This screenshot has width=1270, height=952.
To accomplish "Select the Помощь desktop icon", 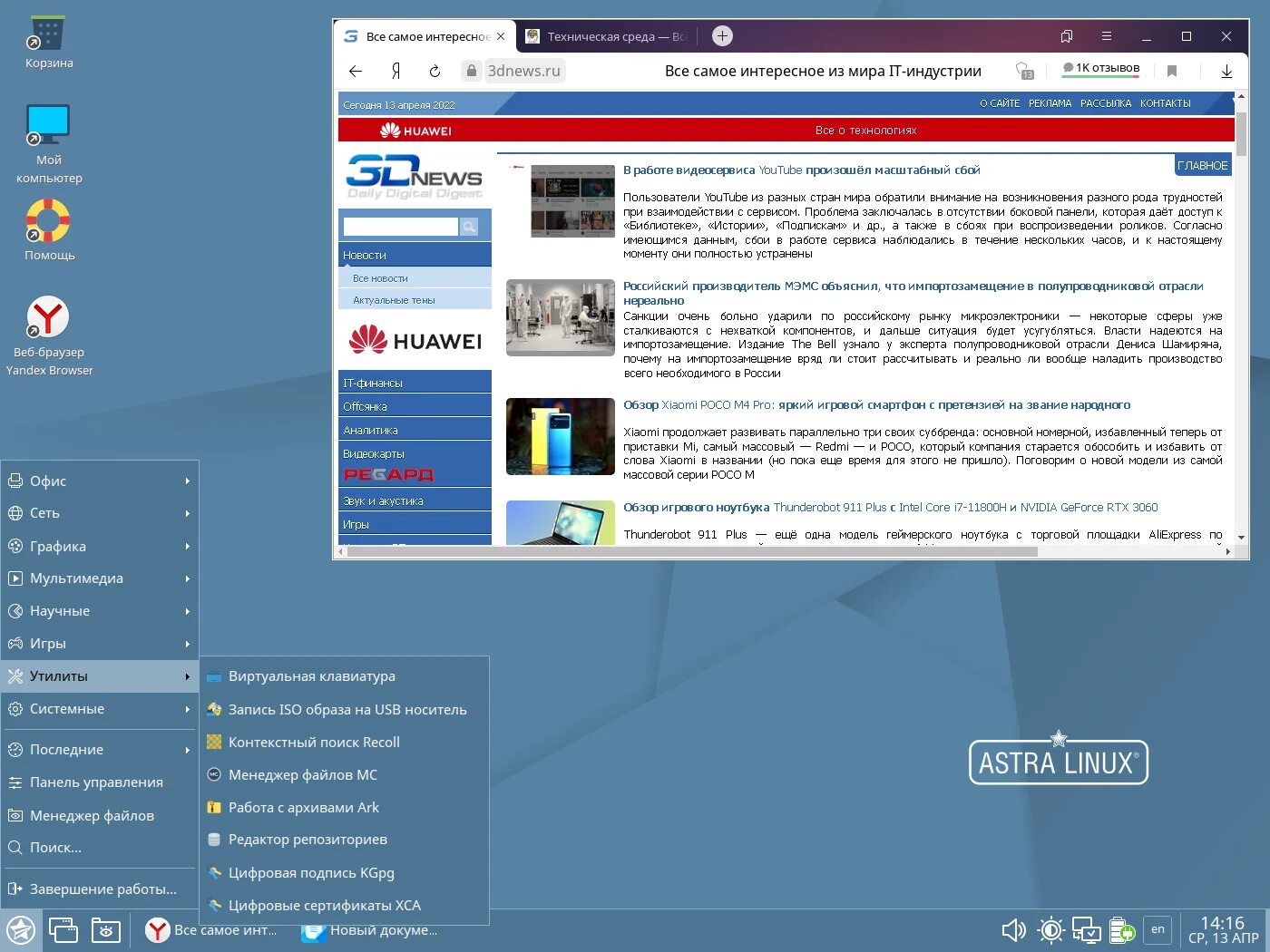I will 48,230.
